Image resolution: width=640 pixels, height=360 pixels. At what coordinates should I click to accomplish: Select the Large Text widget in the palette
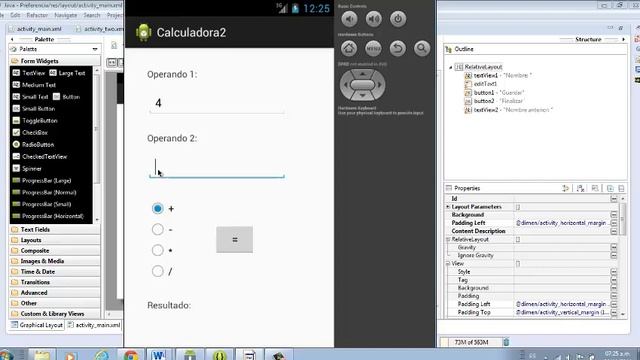coord(67,73)
